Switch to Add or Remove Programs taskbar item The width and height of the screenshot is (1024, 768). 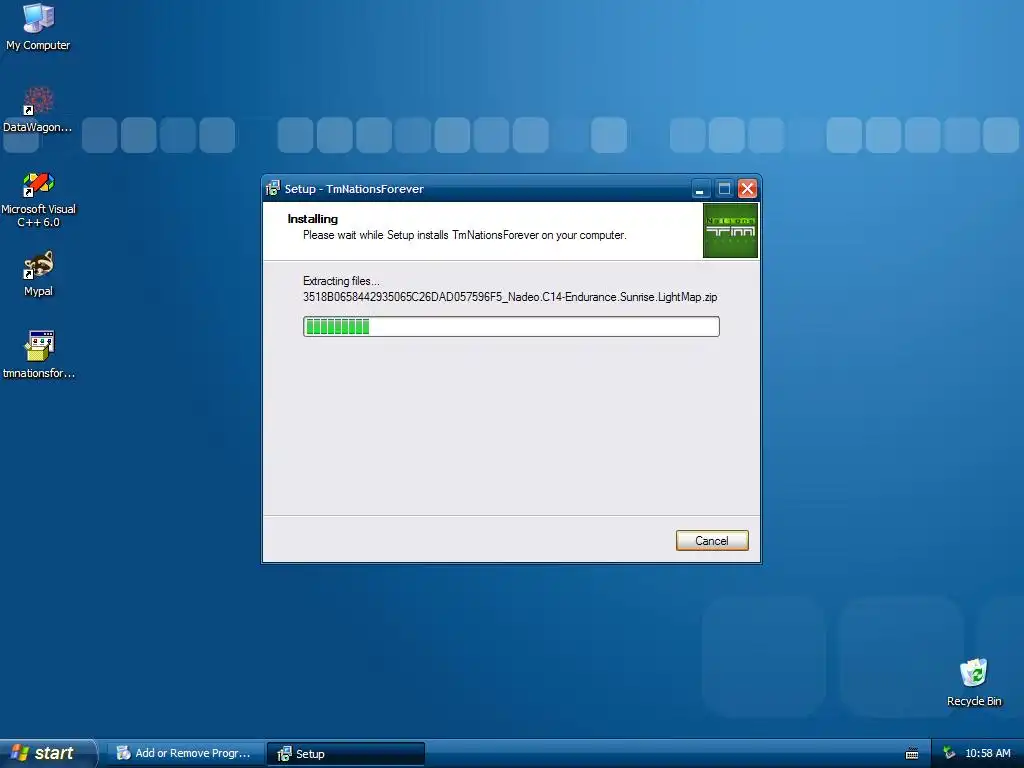[x=186, y=754]
